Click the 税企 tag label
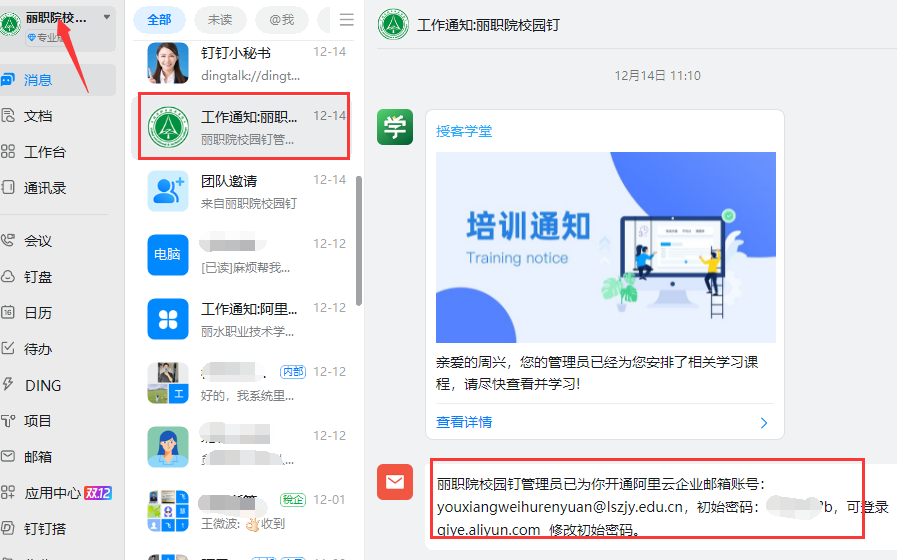The width and height of the screenshot is (897, 560). click(293, 500)
